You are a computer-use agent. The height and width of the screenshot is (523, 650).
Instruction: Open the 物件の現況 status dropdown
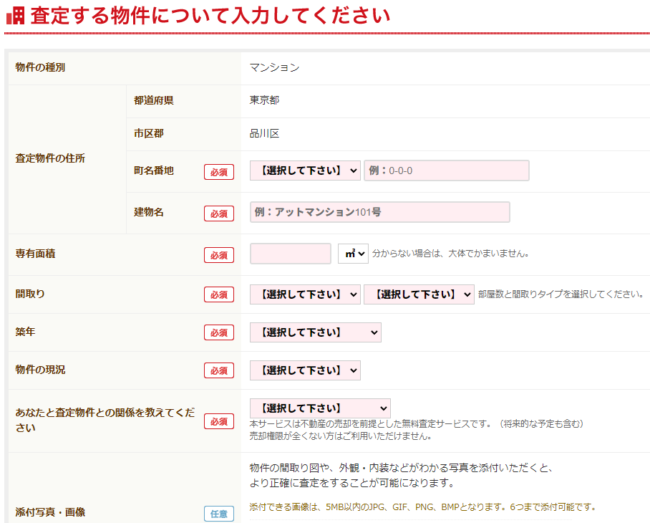[305, 370]
